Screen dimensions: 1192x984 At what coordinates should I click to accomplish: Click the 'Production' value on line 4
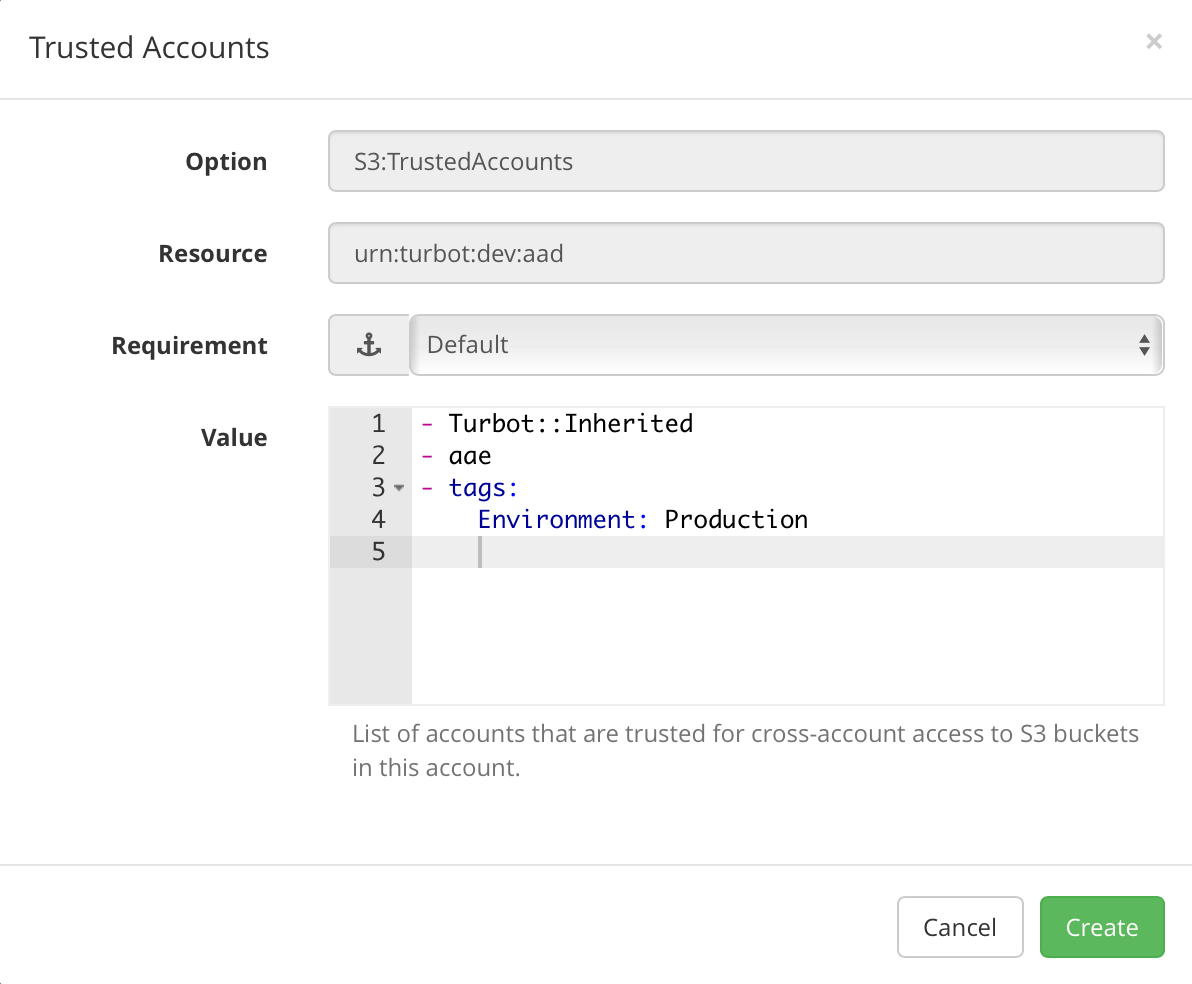(736, 520)
